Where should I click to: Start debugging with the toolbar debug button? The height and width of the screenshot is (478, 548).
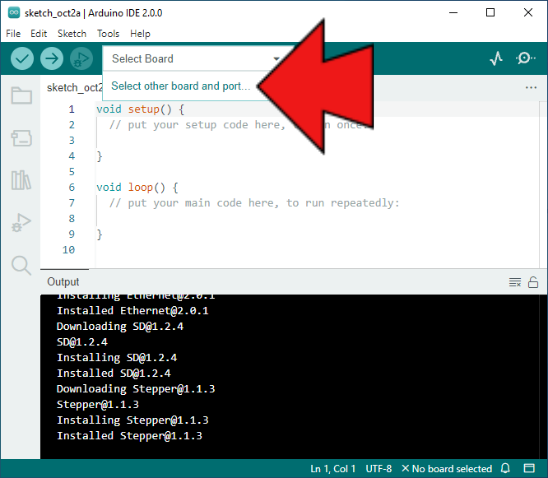(81, 58)
